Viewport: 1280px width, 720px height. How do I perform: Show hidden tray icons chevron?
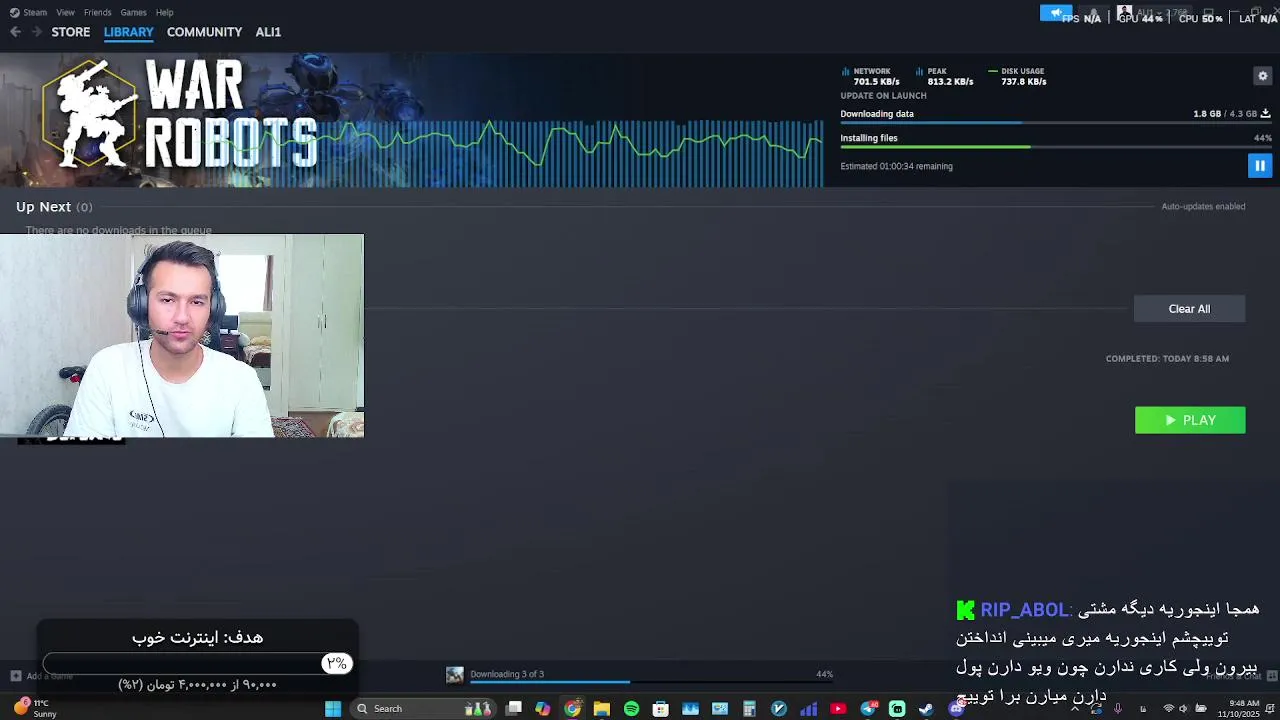click(1075, 709)
